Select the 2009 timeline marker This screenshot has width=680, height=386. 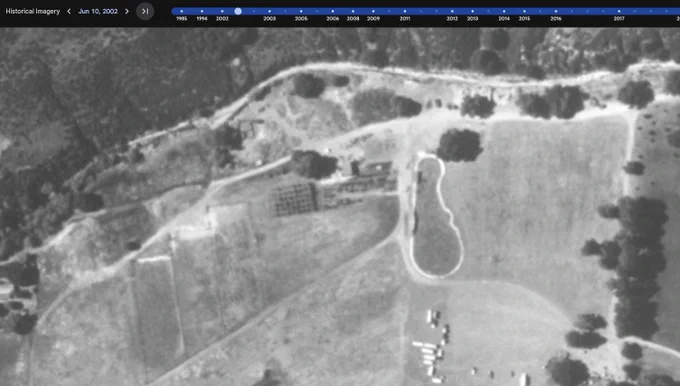pyautogui.click(x=373, y=11)
